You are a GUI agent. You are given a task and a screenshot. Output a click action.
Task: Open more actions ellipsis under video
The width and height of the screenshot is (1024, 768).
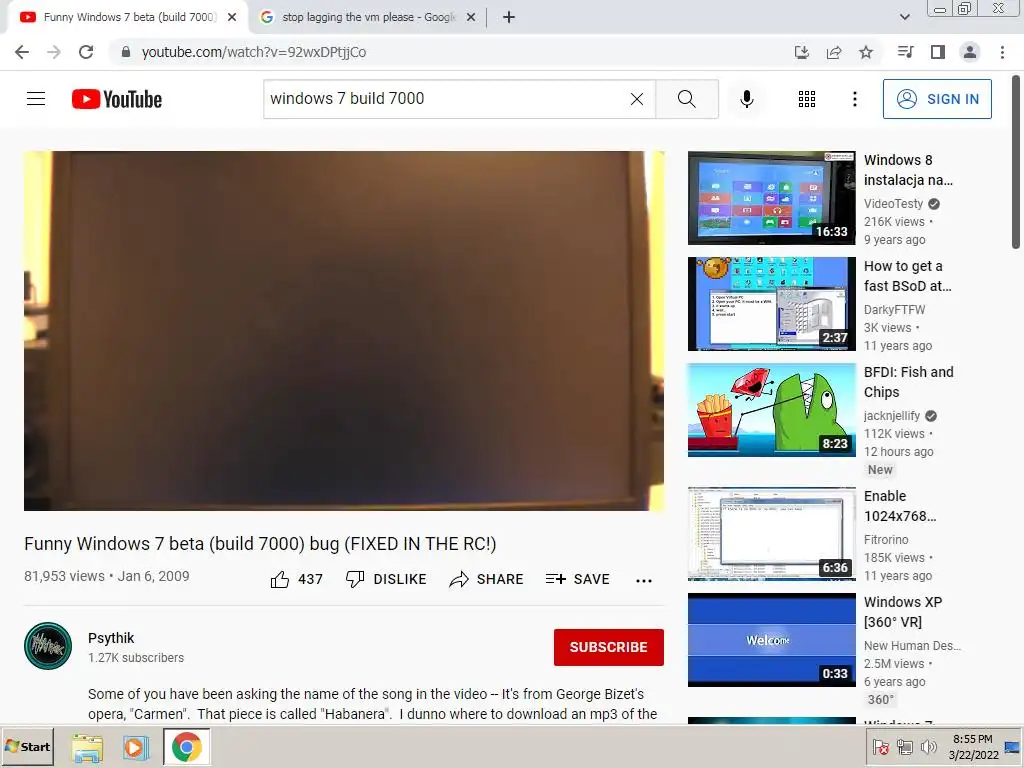pos(644,581)
